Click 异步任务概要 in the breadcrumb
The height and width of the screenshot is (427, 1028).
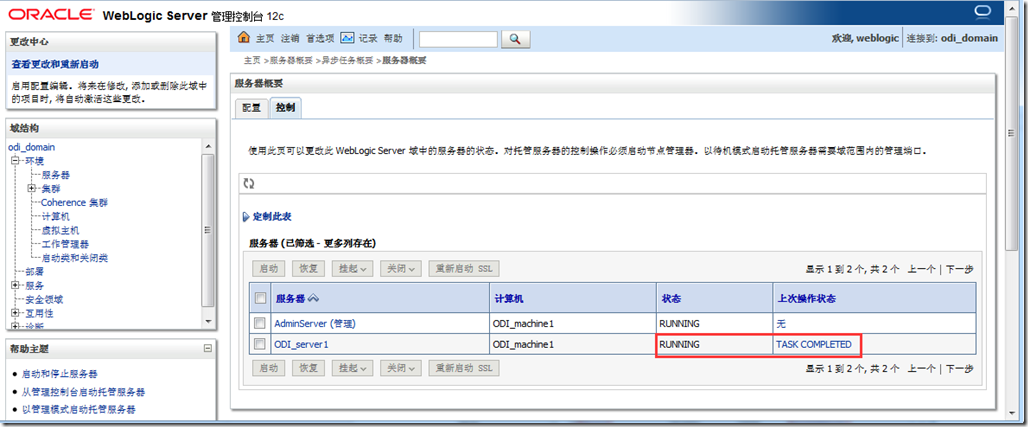(345, 60)
